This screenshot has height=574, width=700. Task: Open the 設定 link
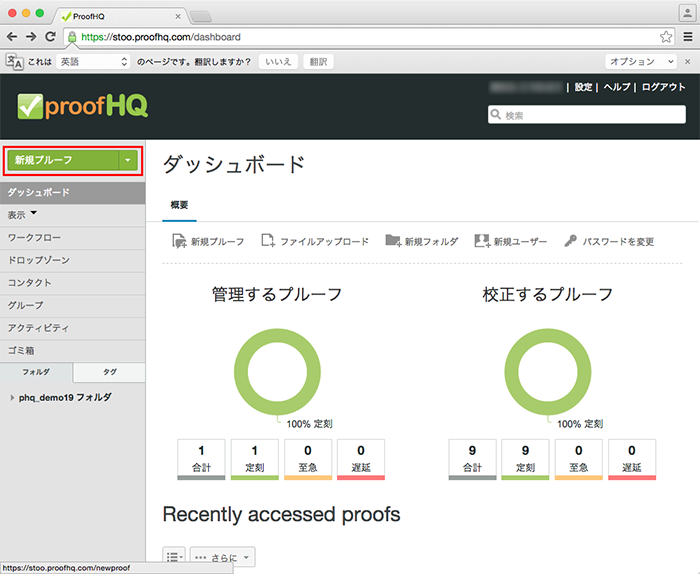tap(583, 87)
